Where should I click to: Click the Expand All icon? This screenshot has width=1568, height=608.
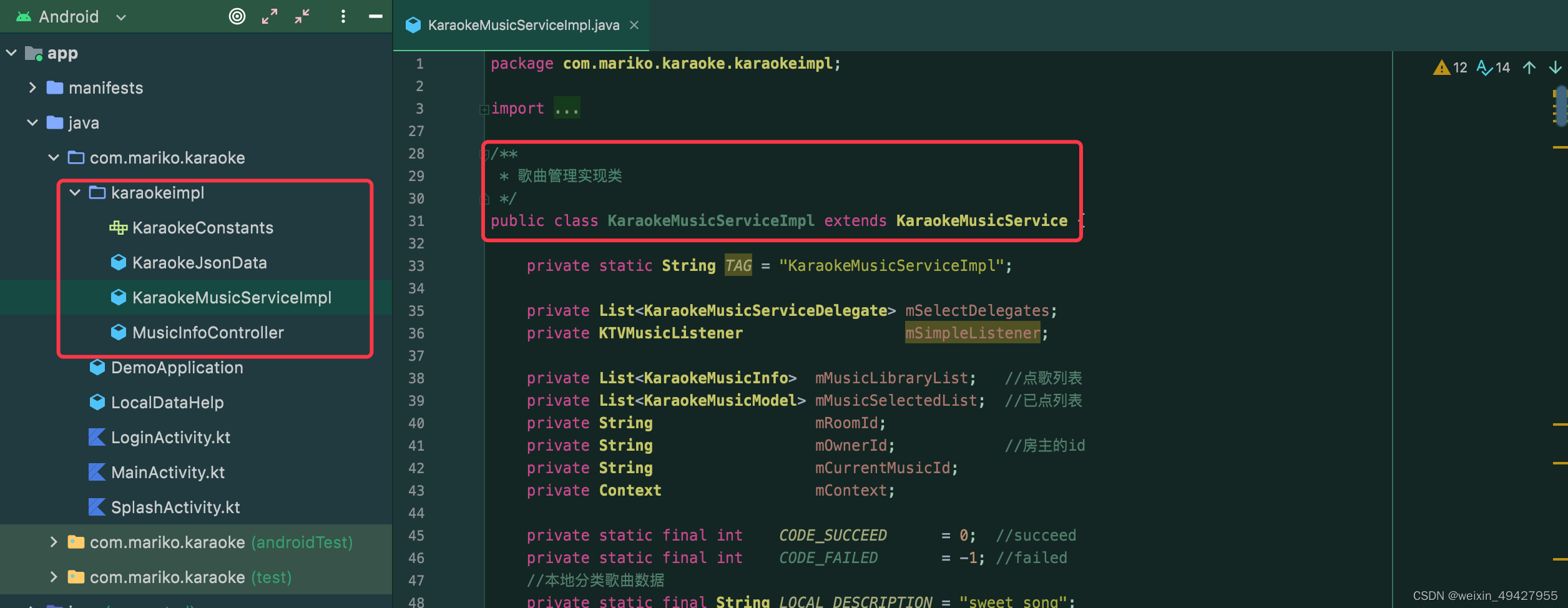pyautogui.click(x=270, y=16)
